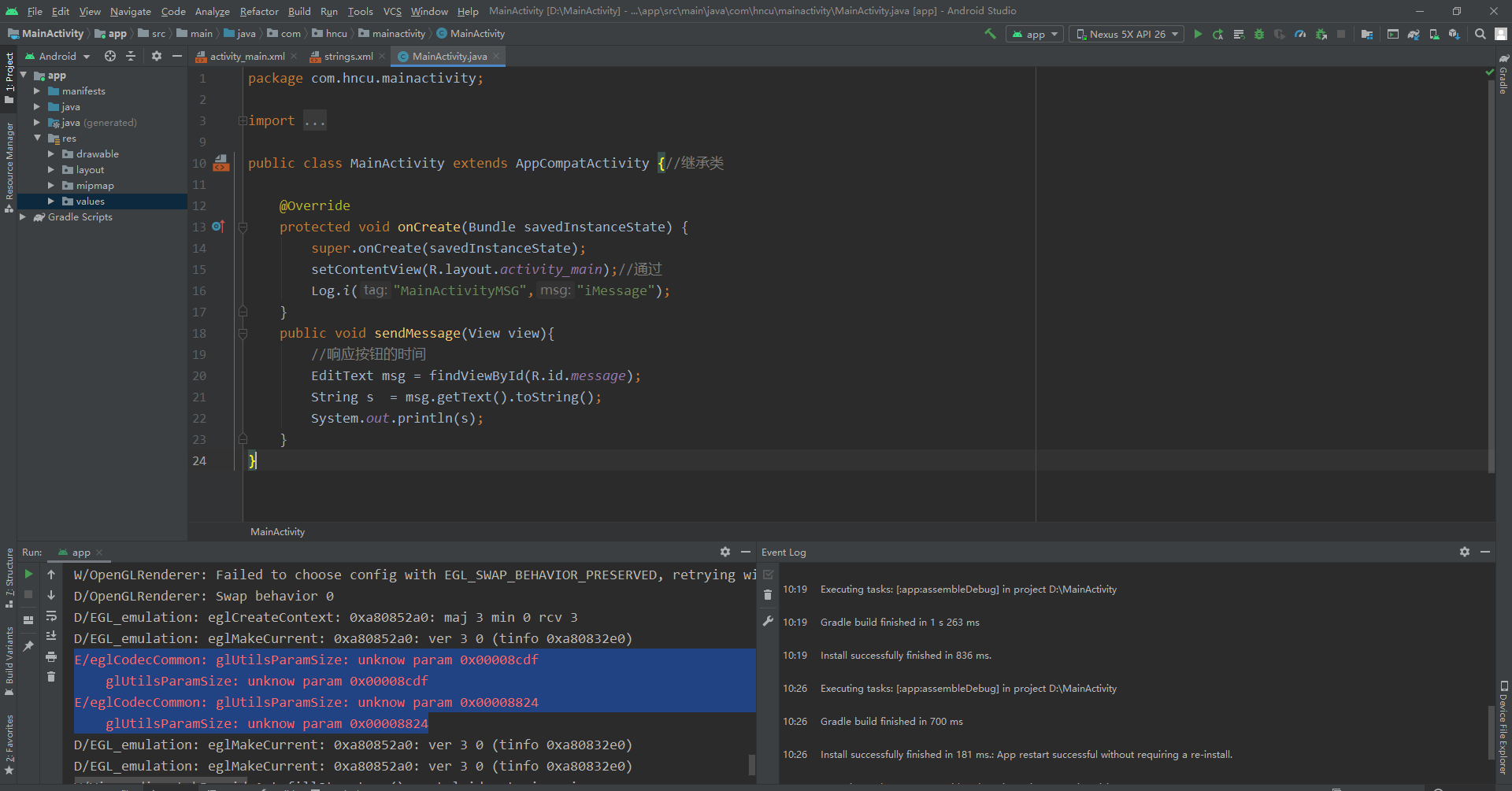Rerun app in Run panel
This screenshot has height=791, width=1512.
(x=28, y=575)
